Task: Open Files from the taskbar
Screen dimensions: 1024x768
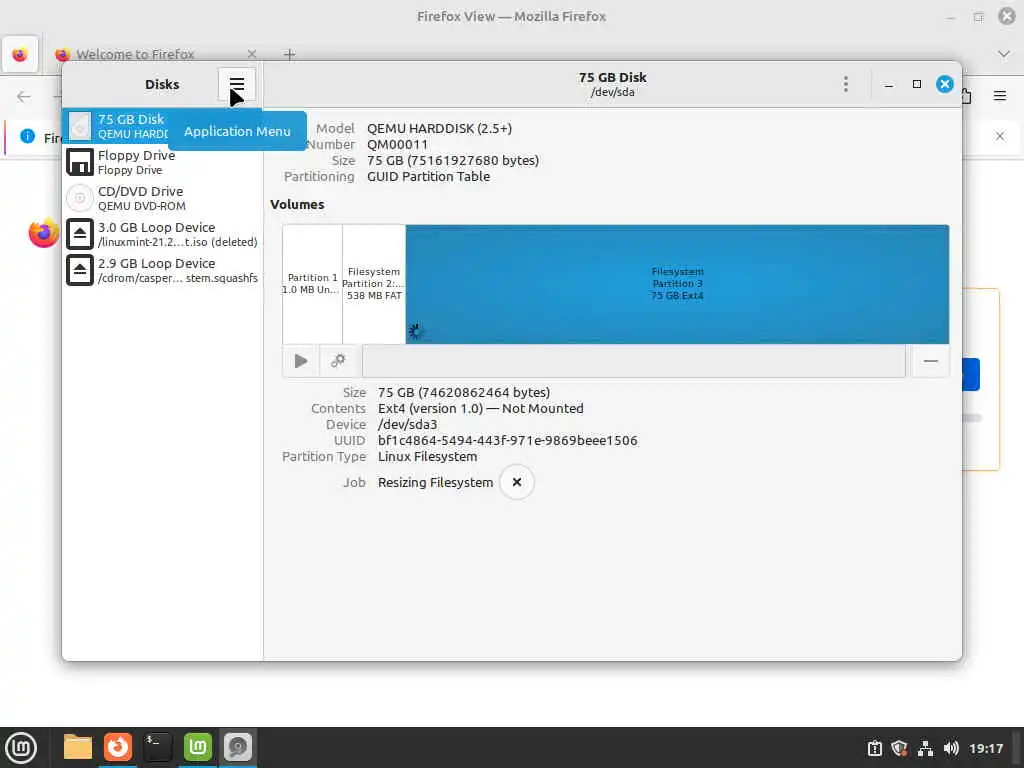Action: [x=78, y=747]
